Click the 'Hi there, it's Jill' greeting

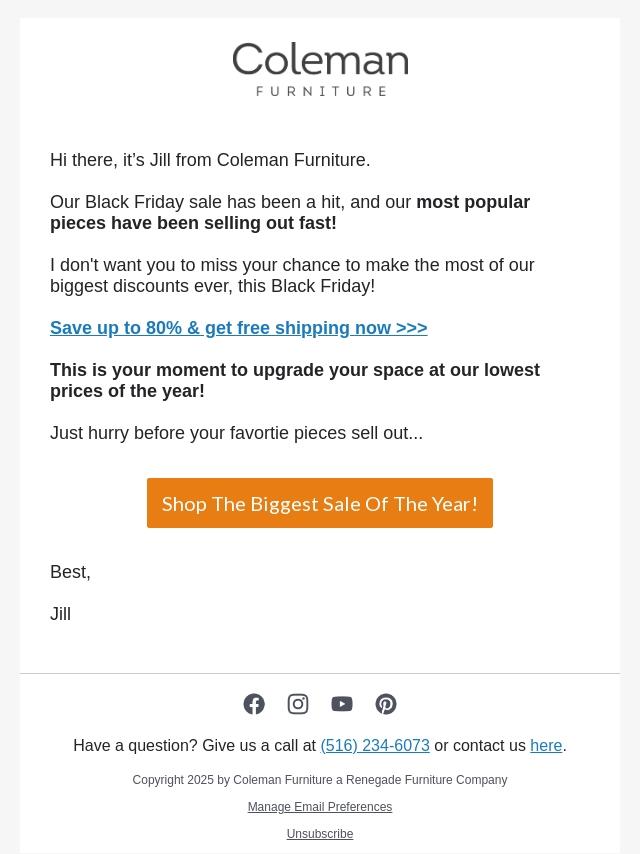point(210,160)
